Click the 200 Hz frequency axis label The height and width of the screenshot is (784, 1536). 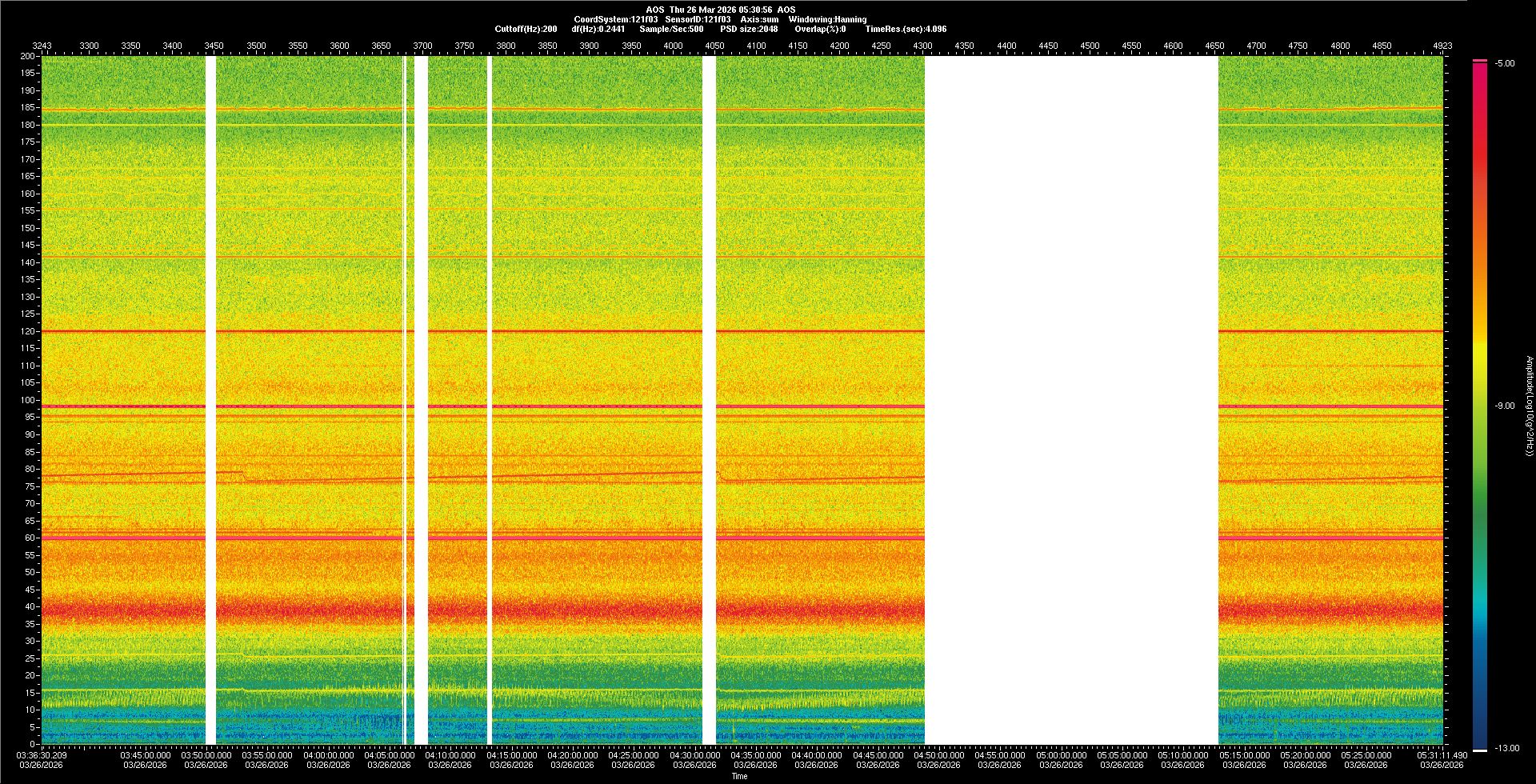tap(27, 56)
